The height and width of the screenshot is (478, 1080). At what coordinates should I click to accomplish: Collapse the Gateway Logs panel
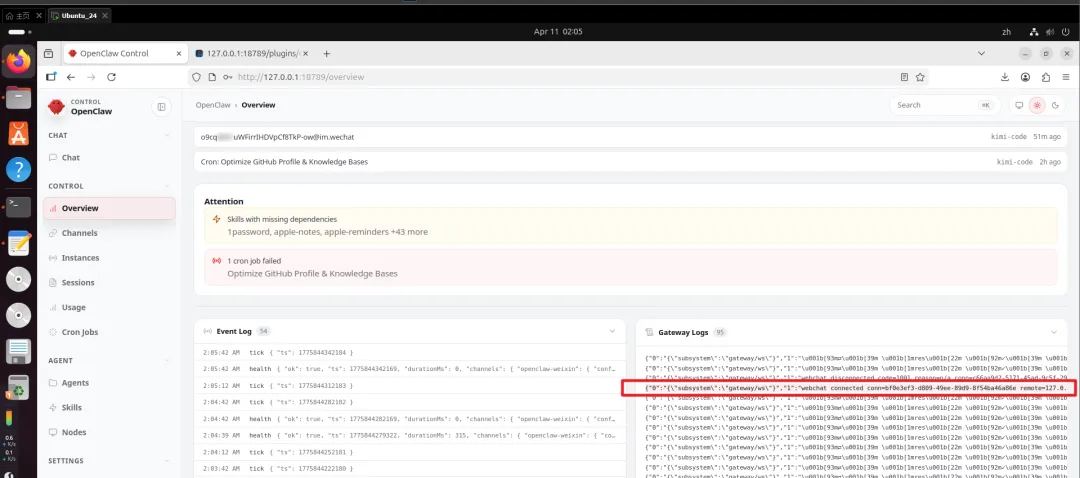[1053, 332]
